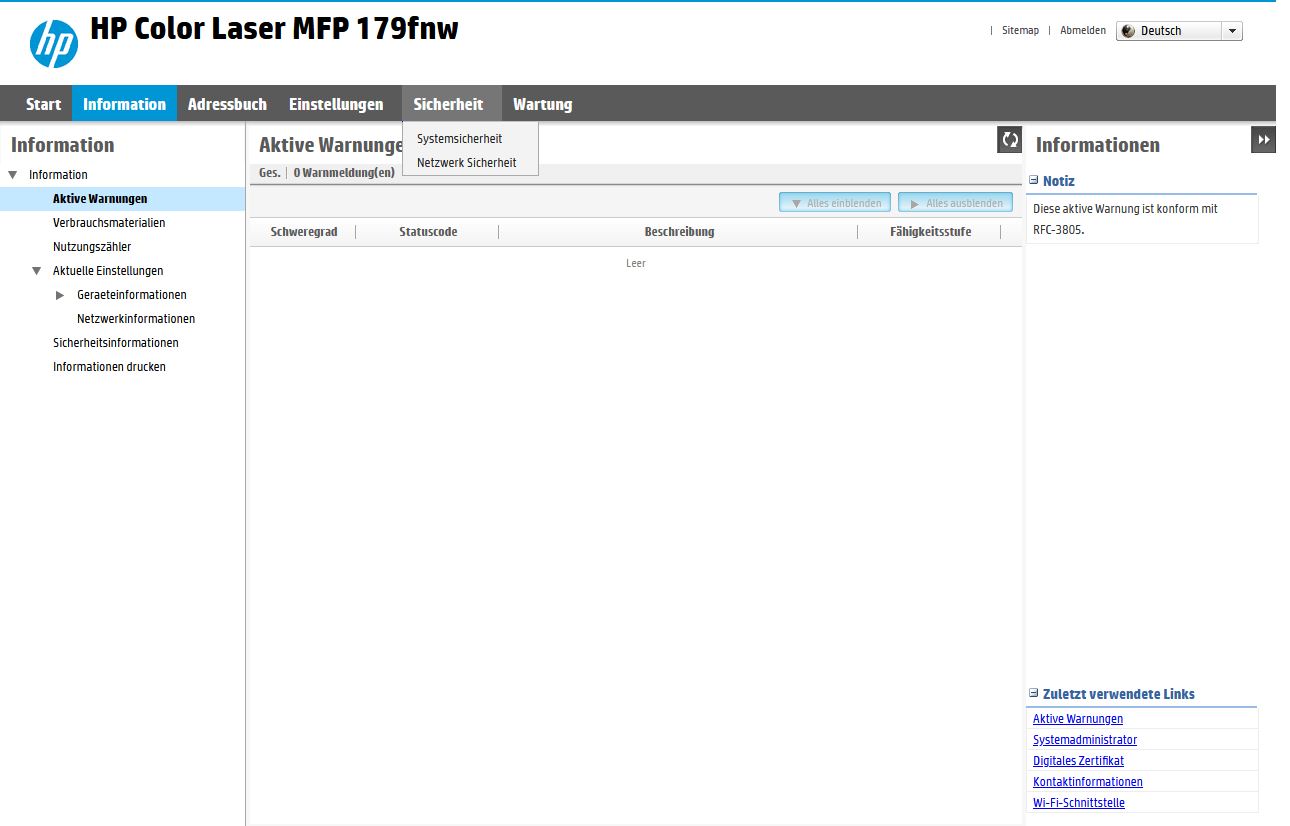Open Informationen drucken in the sidebar

coord(109,367)
